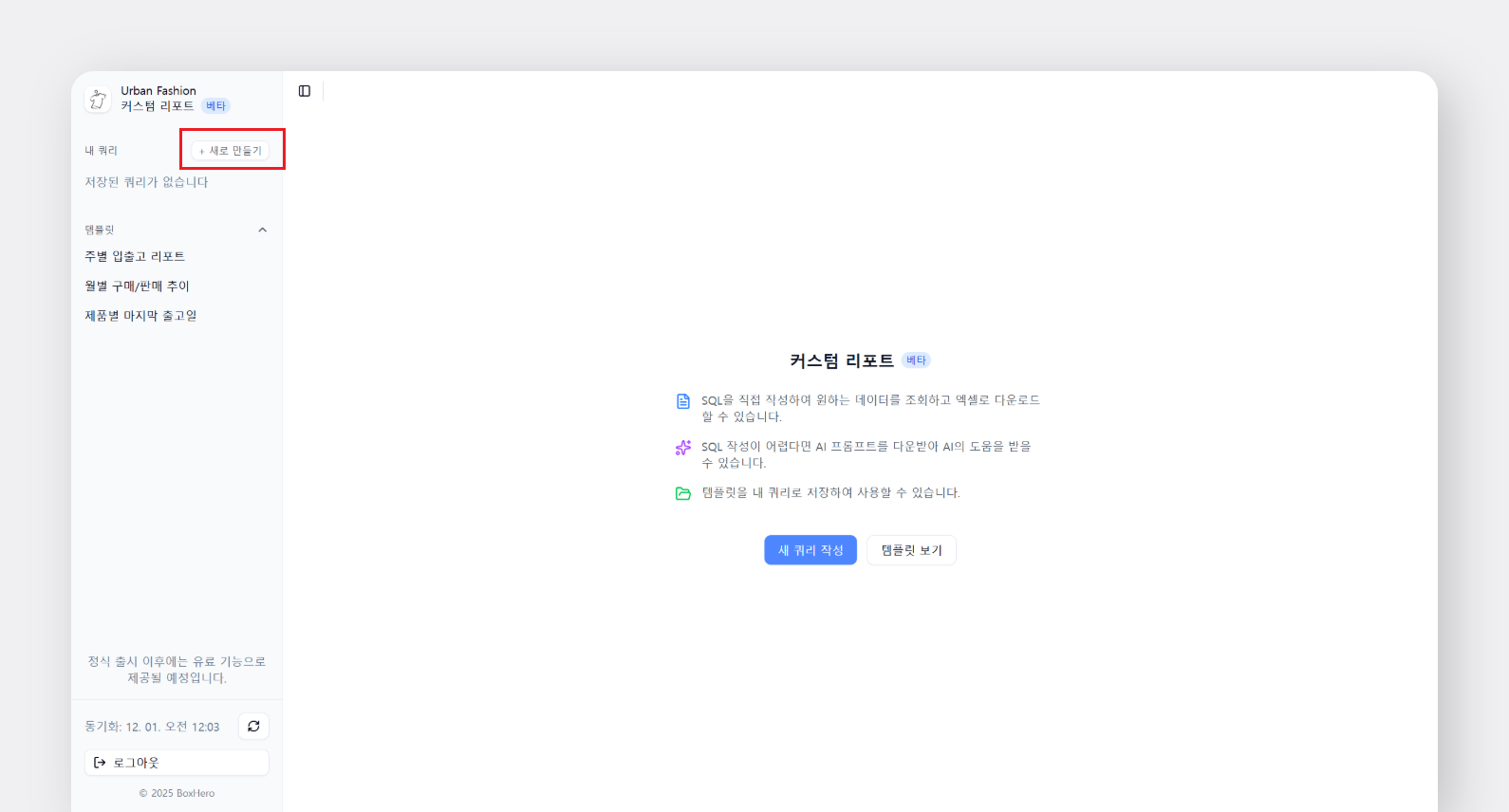Click the 베타 badge in the sidebar header
Screen dimensions: 1509x812
coord(215,106)
